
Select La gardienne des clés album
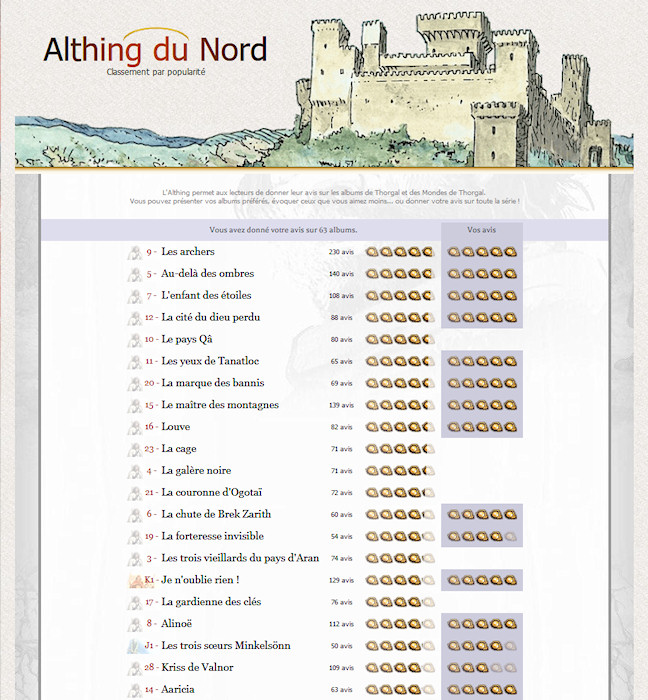pos(212,602)
